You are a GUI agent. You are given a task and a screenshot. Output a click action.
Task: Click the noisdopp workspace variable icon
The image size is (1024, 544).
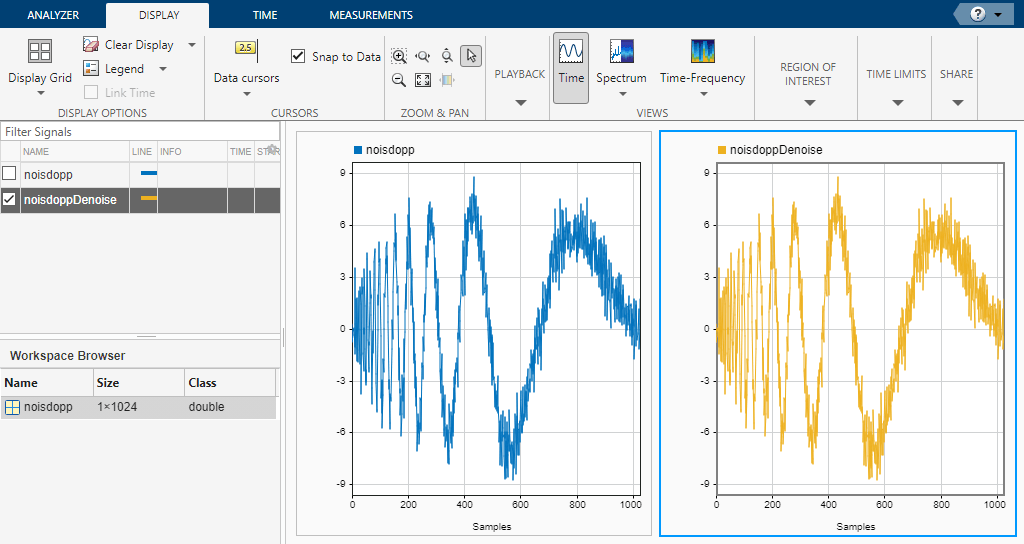[12, 407]
